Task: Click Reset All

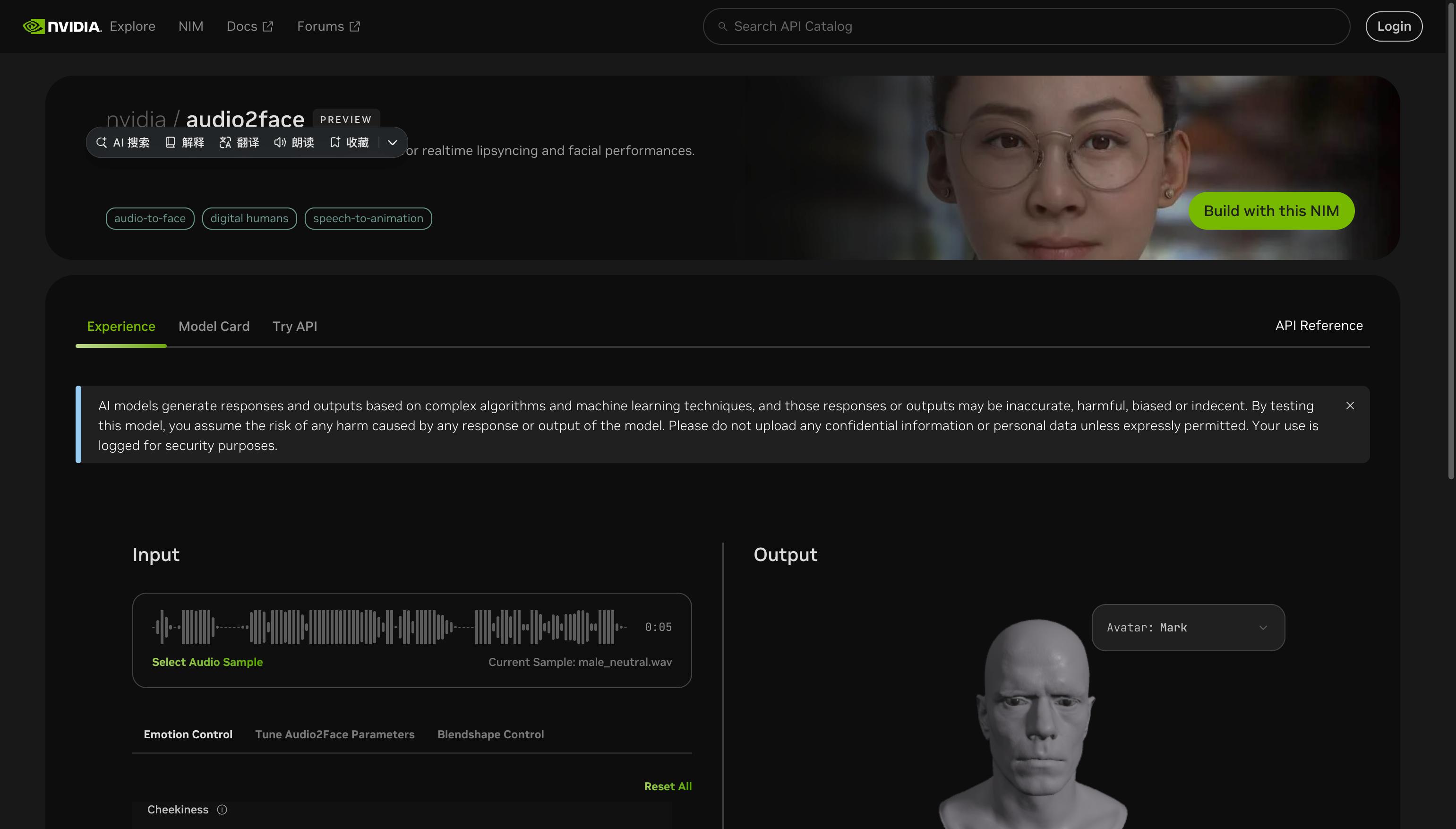Action: [x=668, y=786]
